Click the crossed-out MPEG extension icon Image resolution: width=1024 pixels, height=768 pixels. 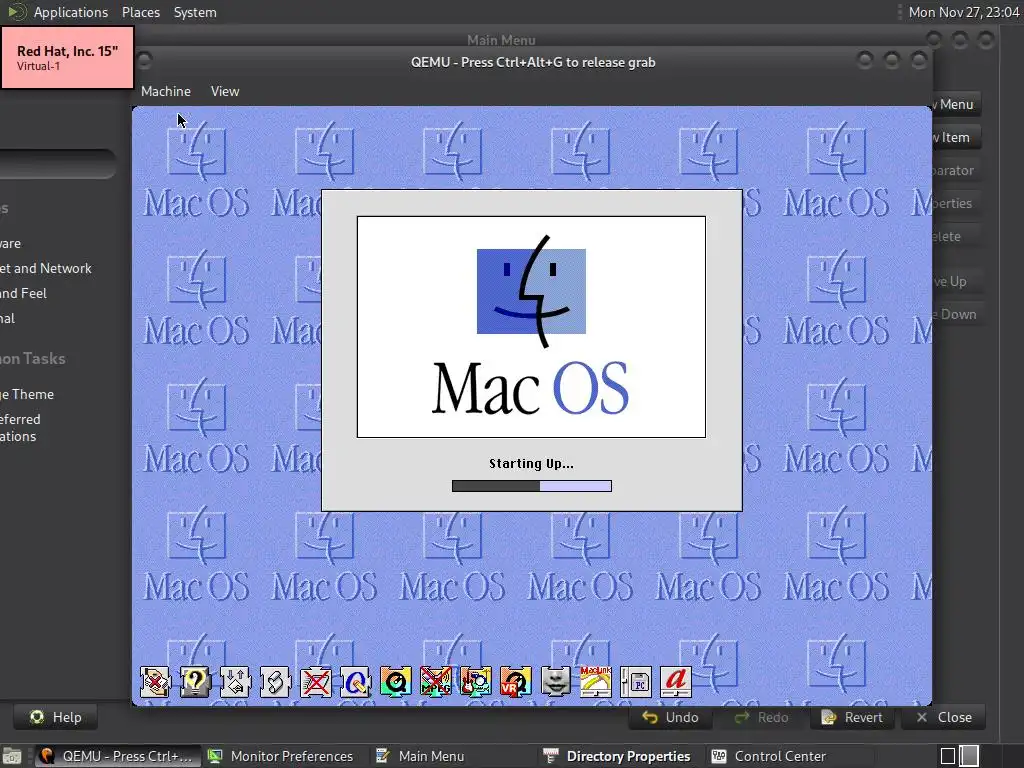[436, 682]
